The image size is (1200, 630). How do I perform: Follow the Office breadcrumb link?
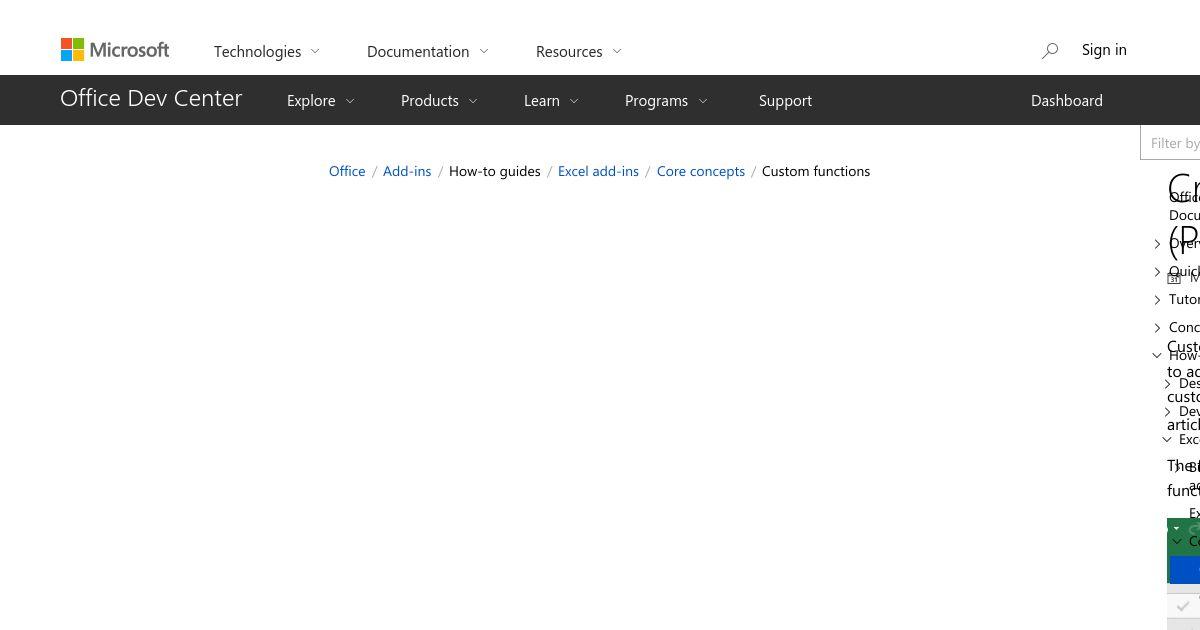(x=347, y=171)
